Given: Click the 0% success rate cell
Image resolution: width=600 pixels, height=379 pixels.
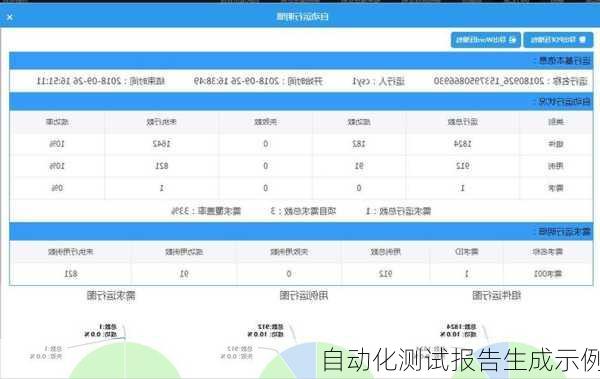Looking at the screenshot, I should coord(57,188).
